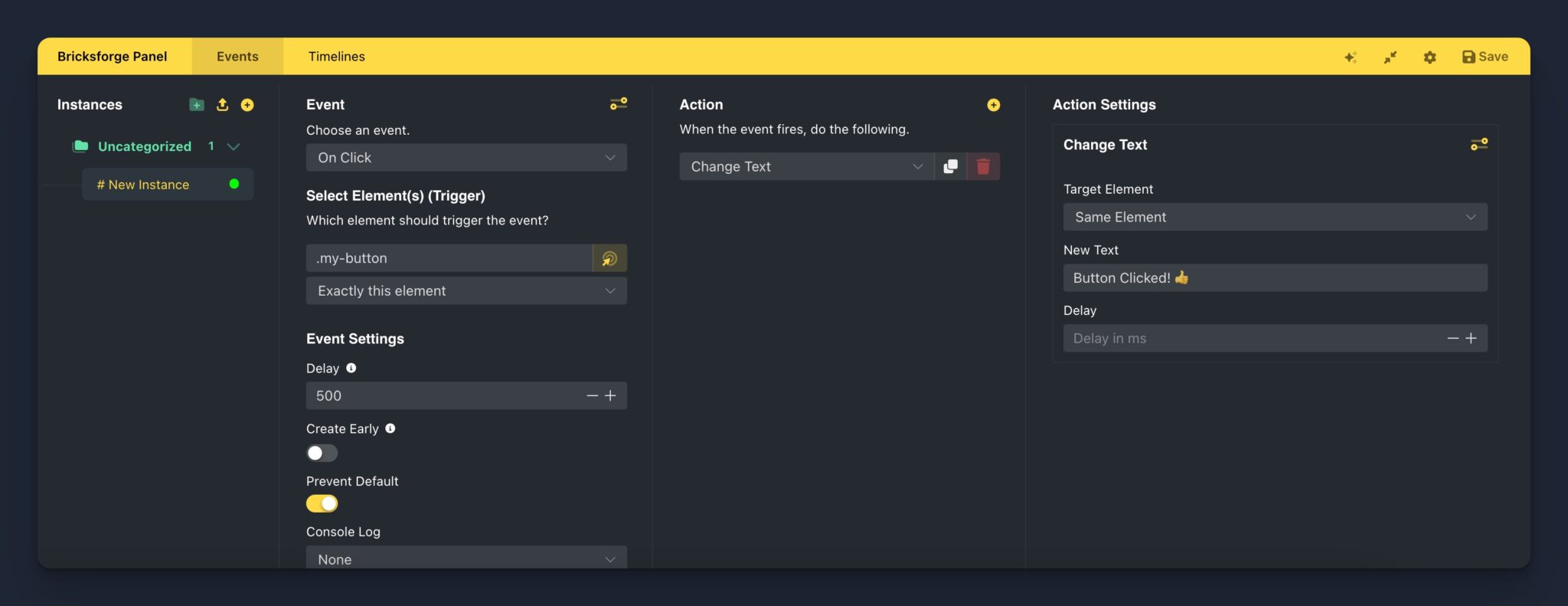Click the sparkles AI icon in the toolbar

pos(1351,56)
